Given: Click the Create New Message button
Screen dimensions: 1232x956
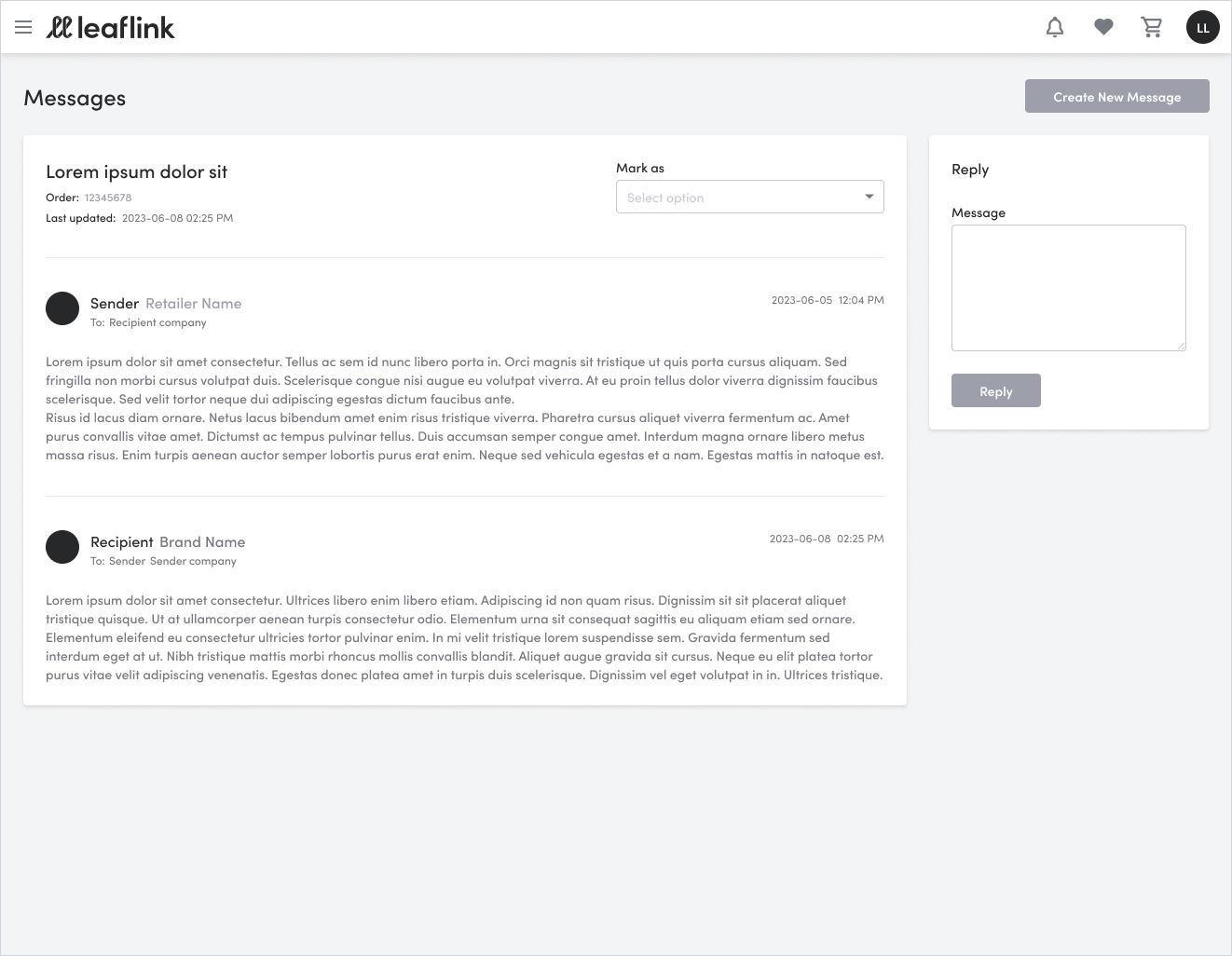Looking at the screenshot, I should (x=1117, y=96).
